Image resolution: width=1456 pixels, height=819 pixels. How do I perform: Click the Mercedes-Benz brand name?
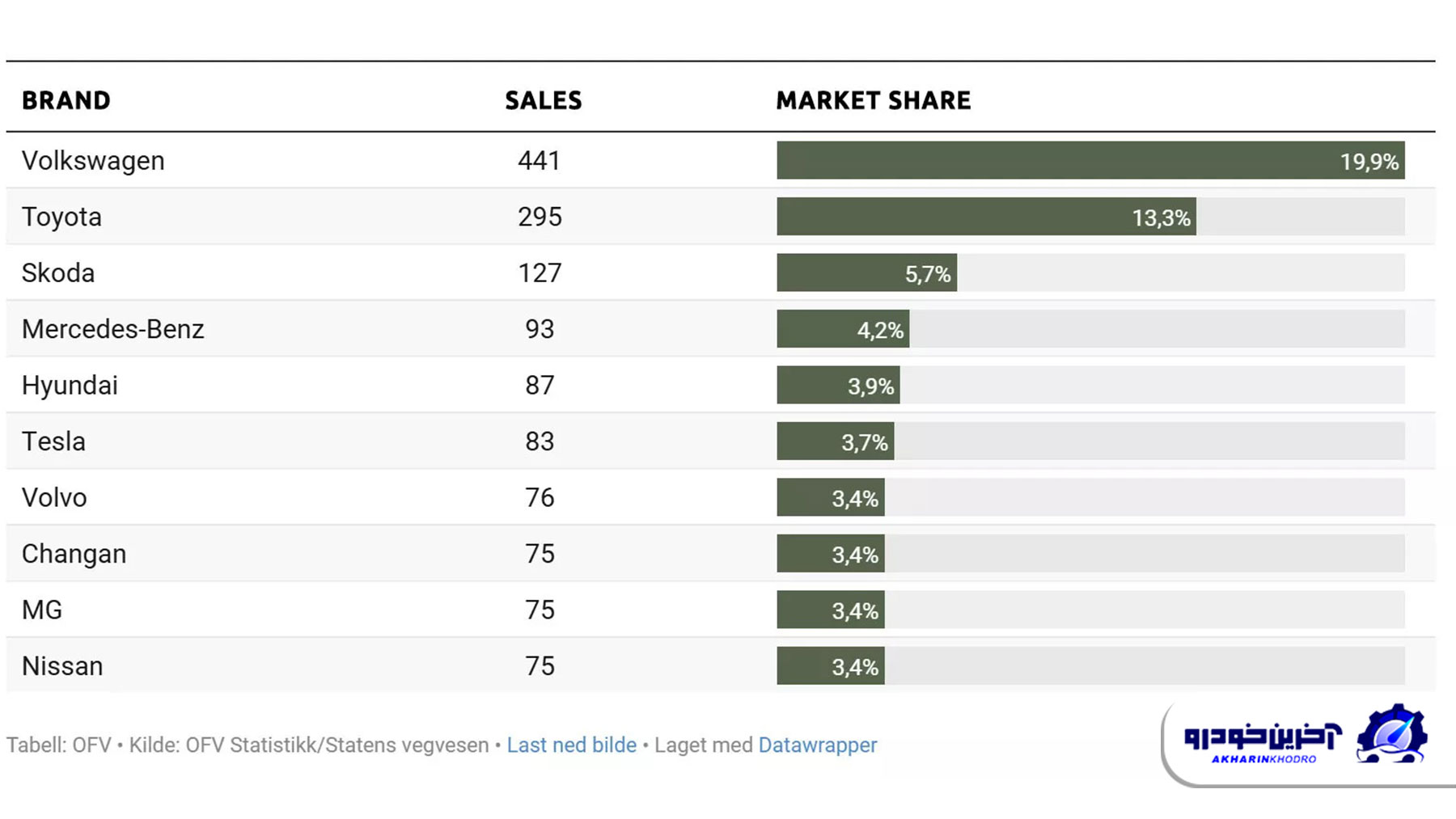click(x=112, y=329)
